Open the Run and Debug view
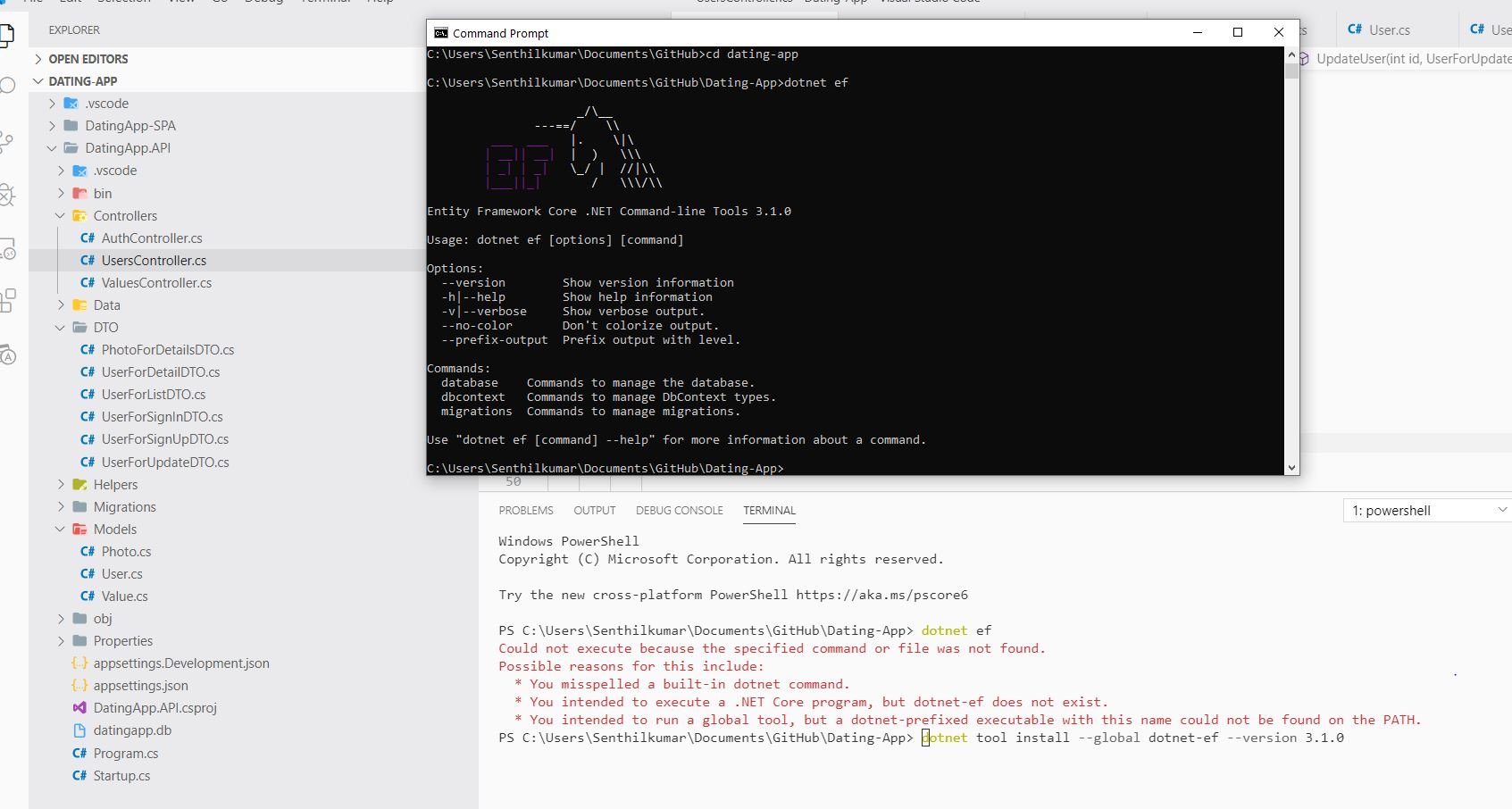The width and height of the screenshot is (1512, 809). pos(7,195)
